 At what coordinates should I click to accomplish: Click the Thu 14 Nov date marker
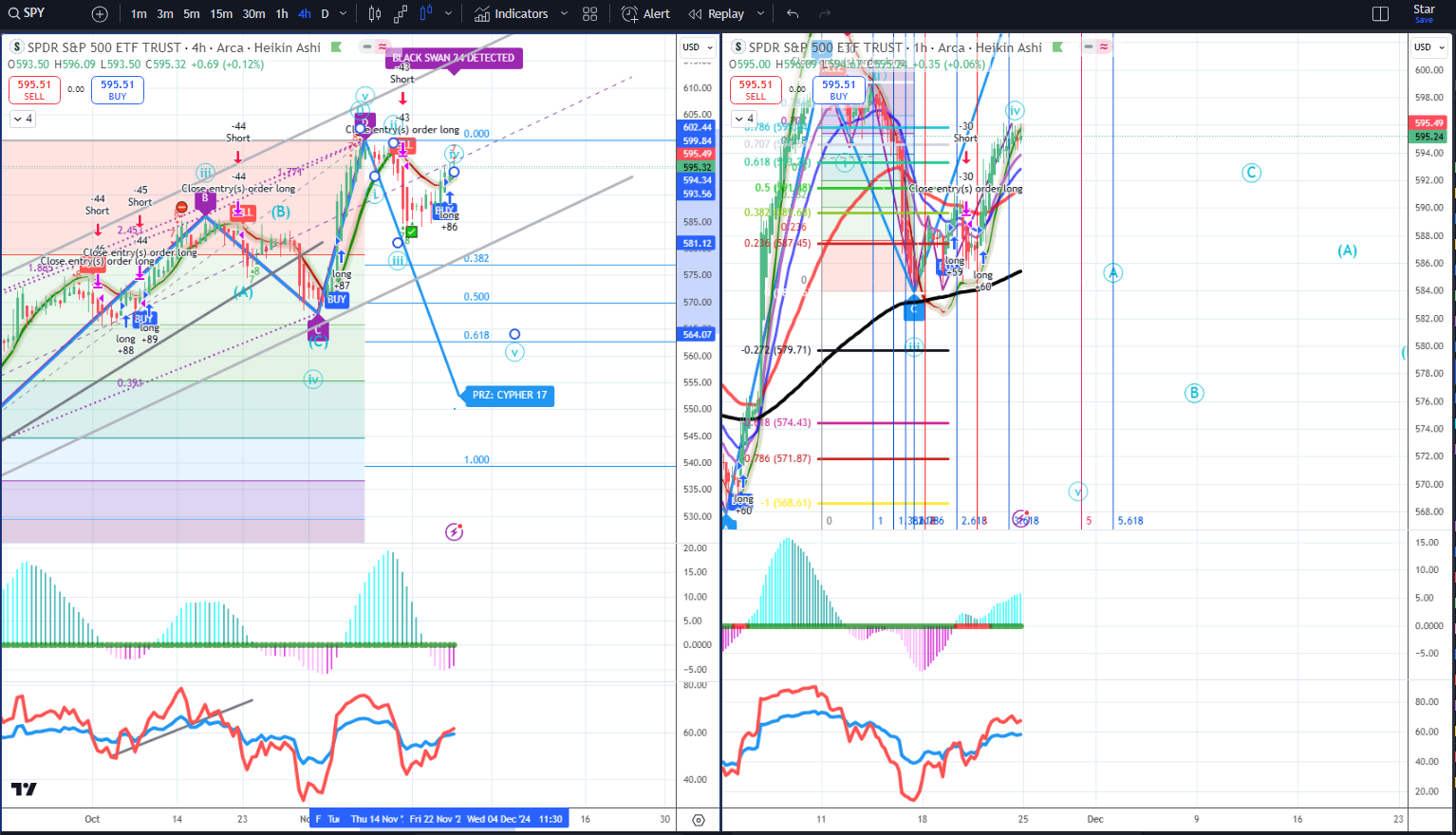[378, 819]
